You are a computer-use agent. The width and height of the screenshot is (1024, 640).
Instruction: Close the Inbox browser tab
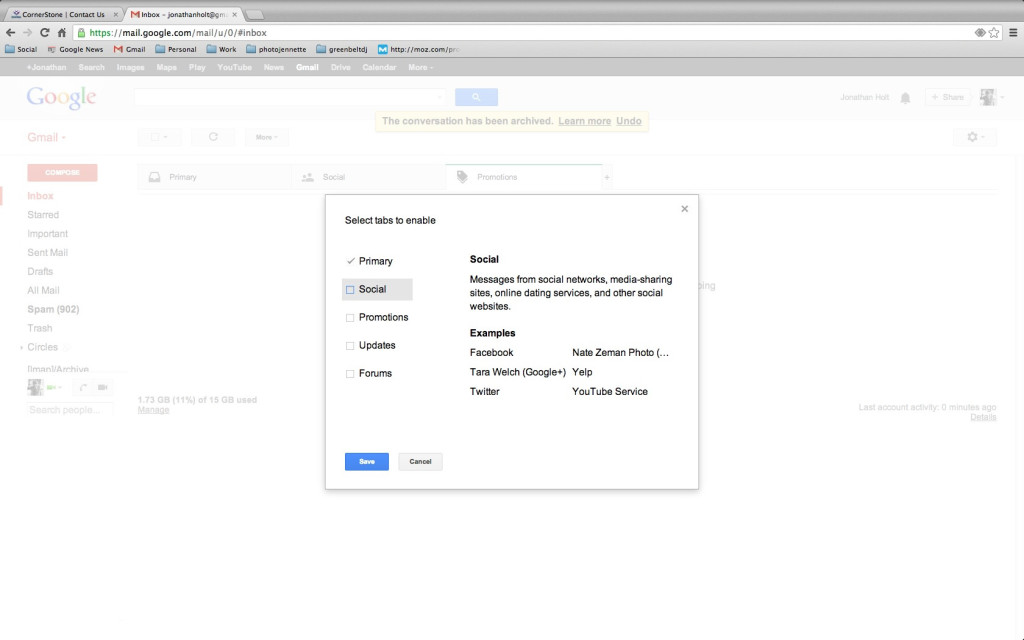pos(234,14)
